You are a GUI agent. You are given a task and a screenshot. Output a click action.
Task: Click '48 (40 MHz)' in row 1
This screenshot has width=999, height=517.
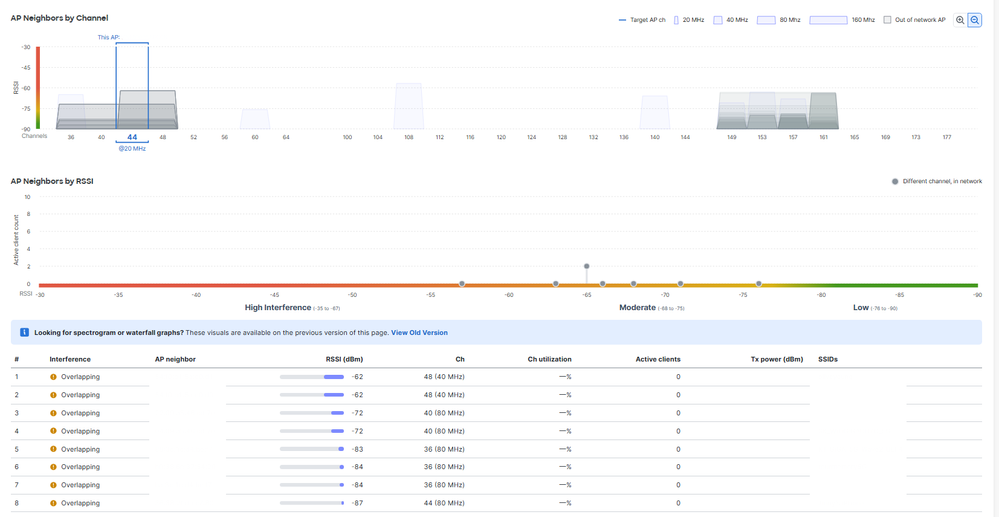[x=444, y=377]
